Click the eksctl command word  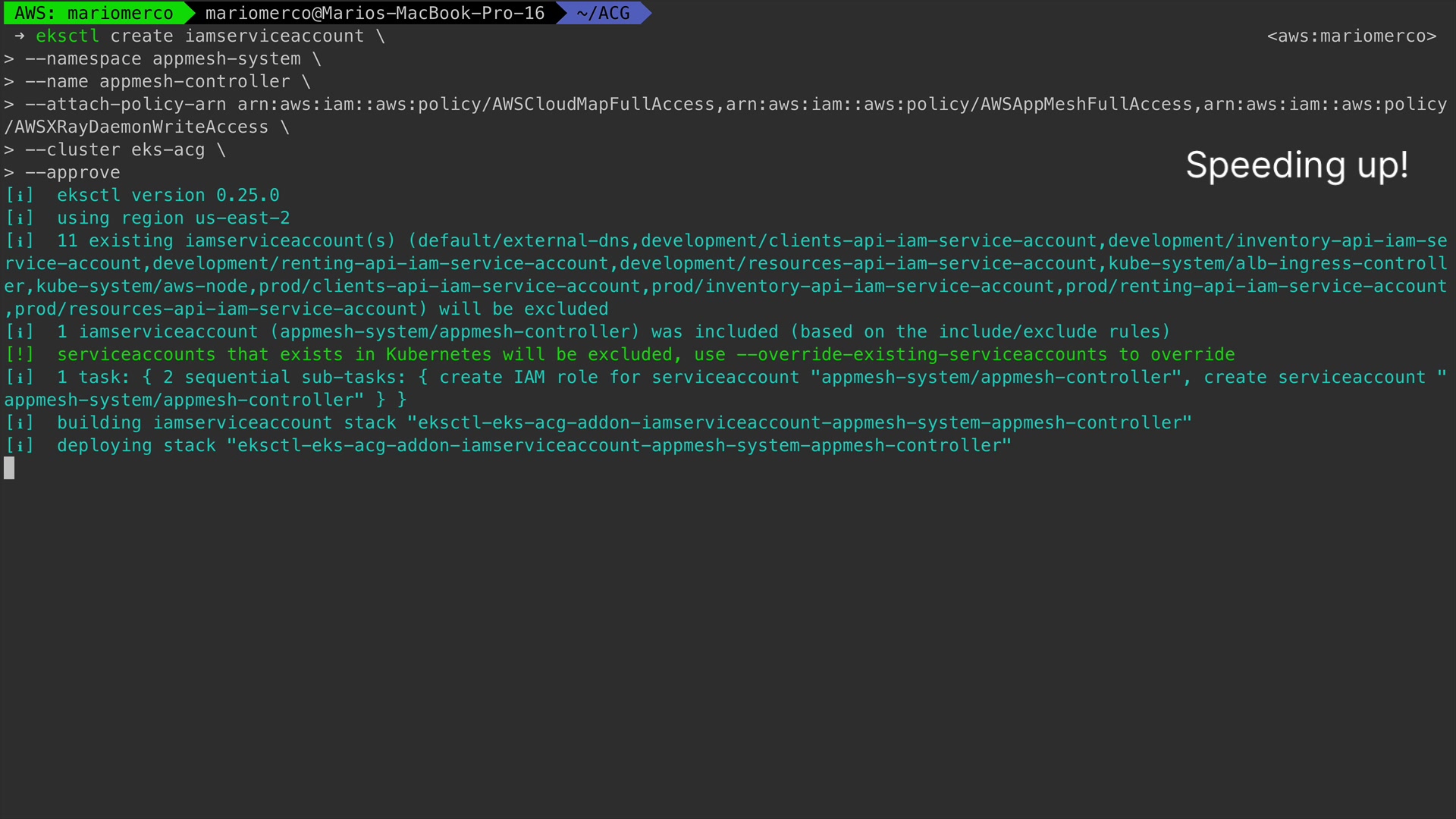pyautogui.click(x=67, y=36)
